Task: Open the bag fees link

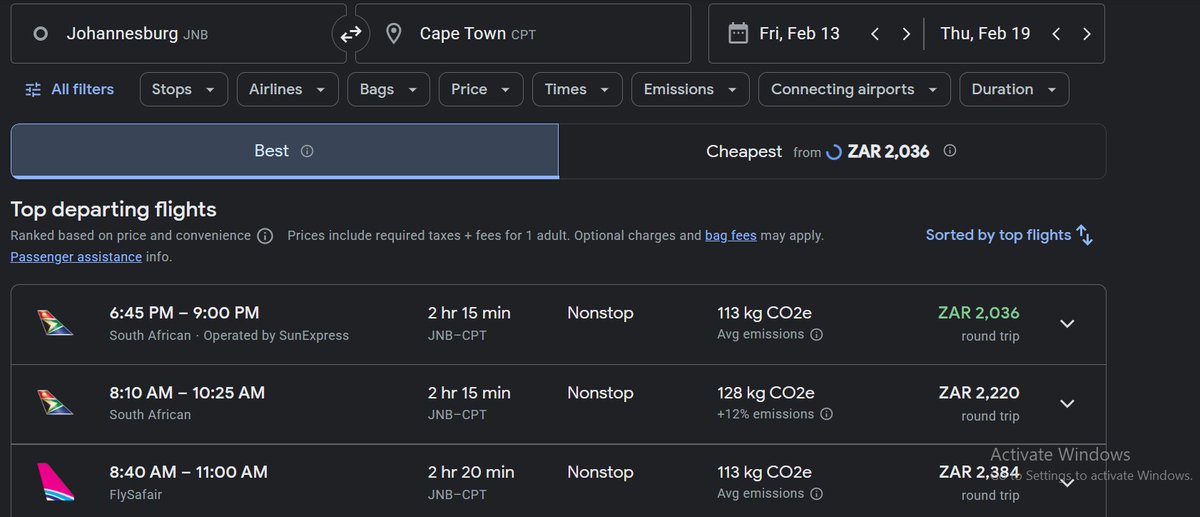Action: tap(730, 236)
